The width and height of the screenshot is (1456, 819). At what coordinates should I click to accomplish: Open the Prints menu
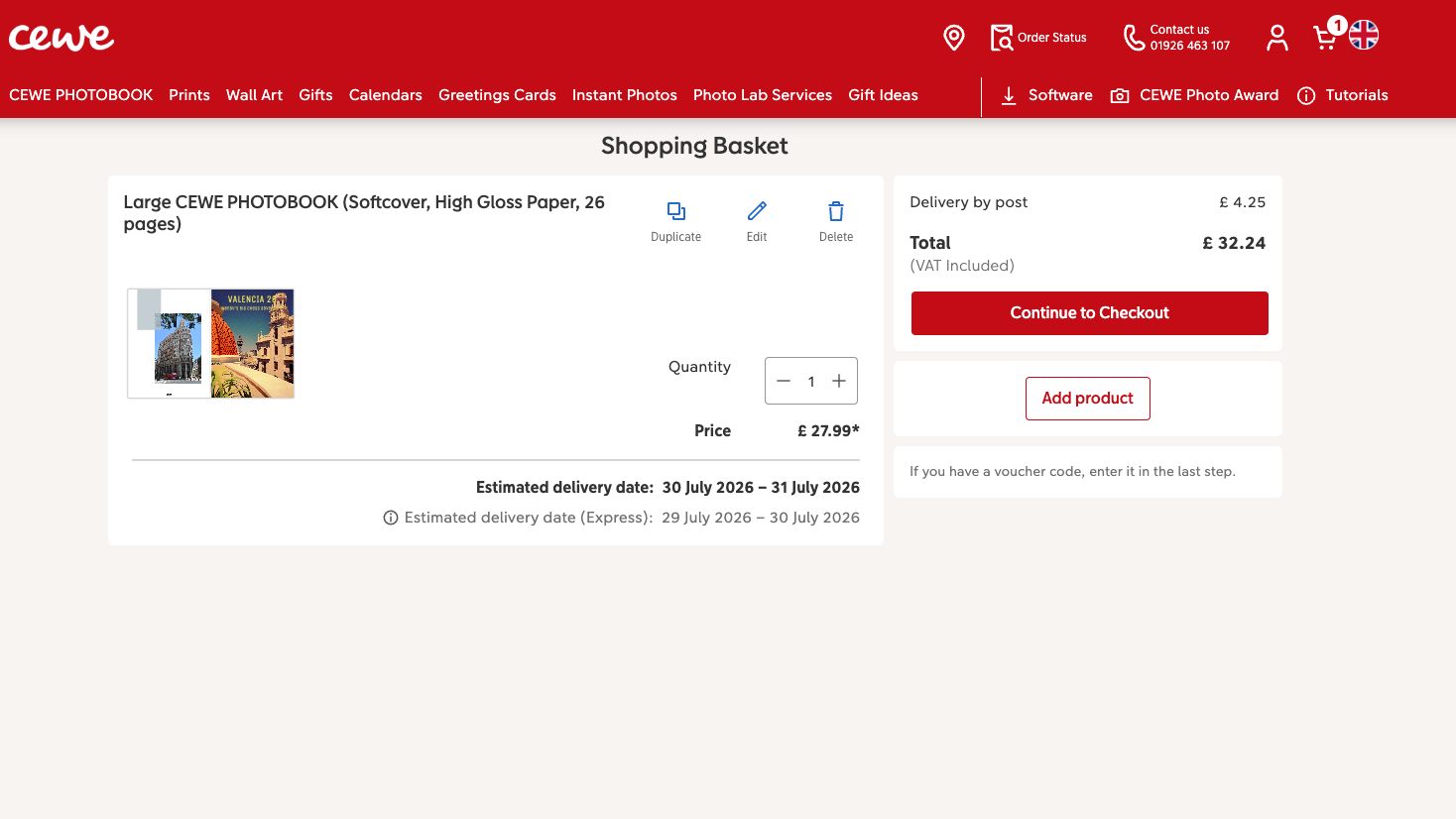[189, 95]
